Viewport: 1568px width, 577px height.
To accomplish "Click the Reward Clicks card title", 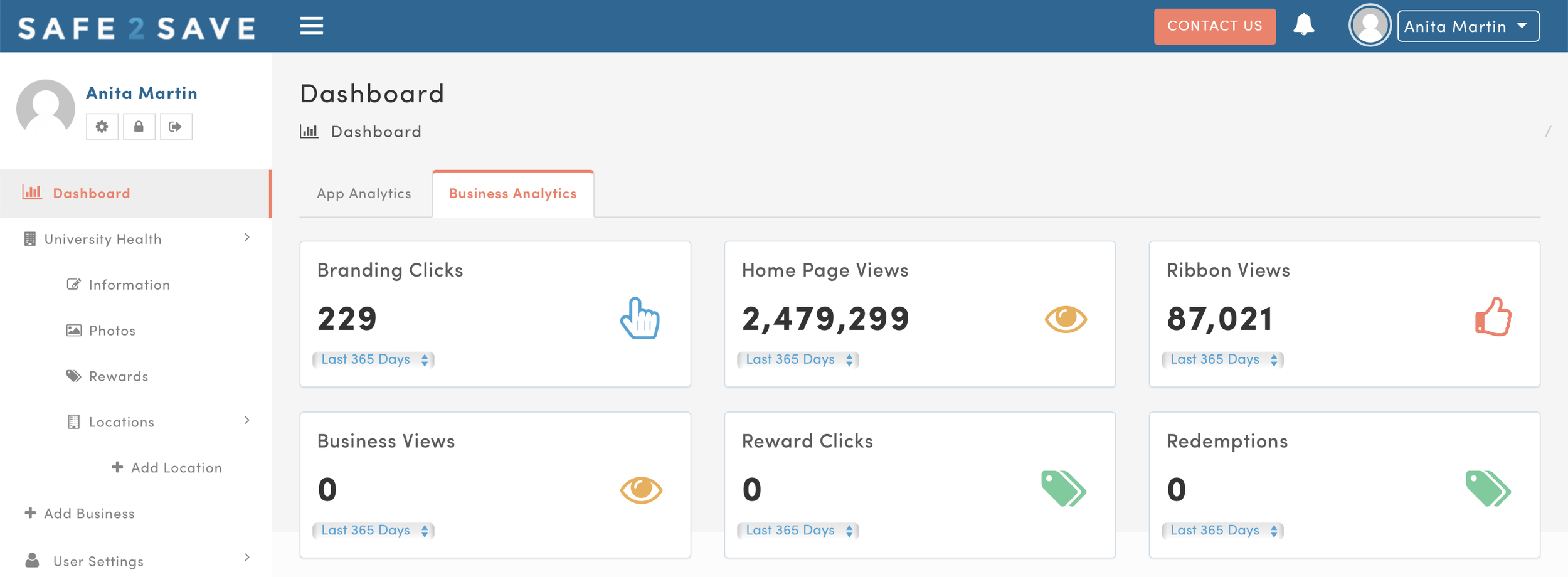I will click(808, 442).
